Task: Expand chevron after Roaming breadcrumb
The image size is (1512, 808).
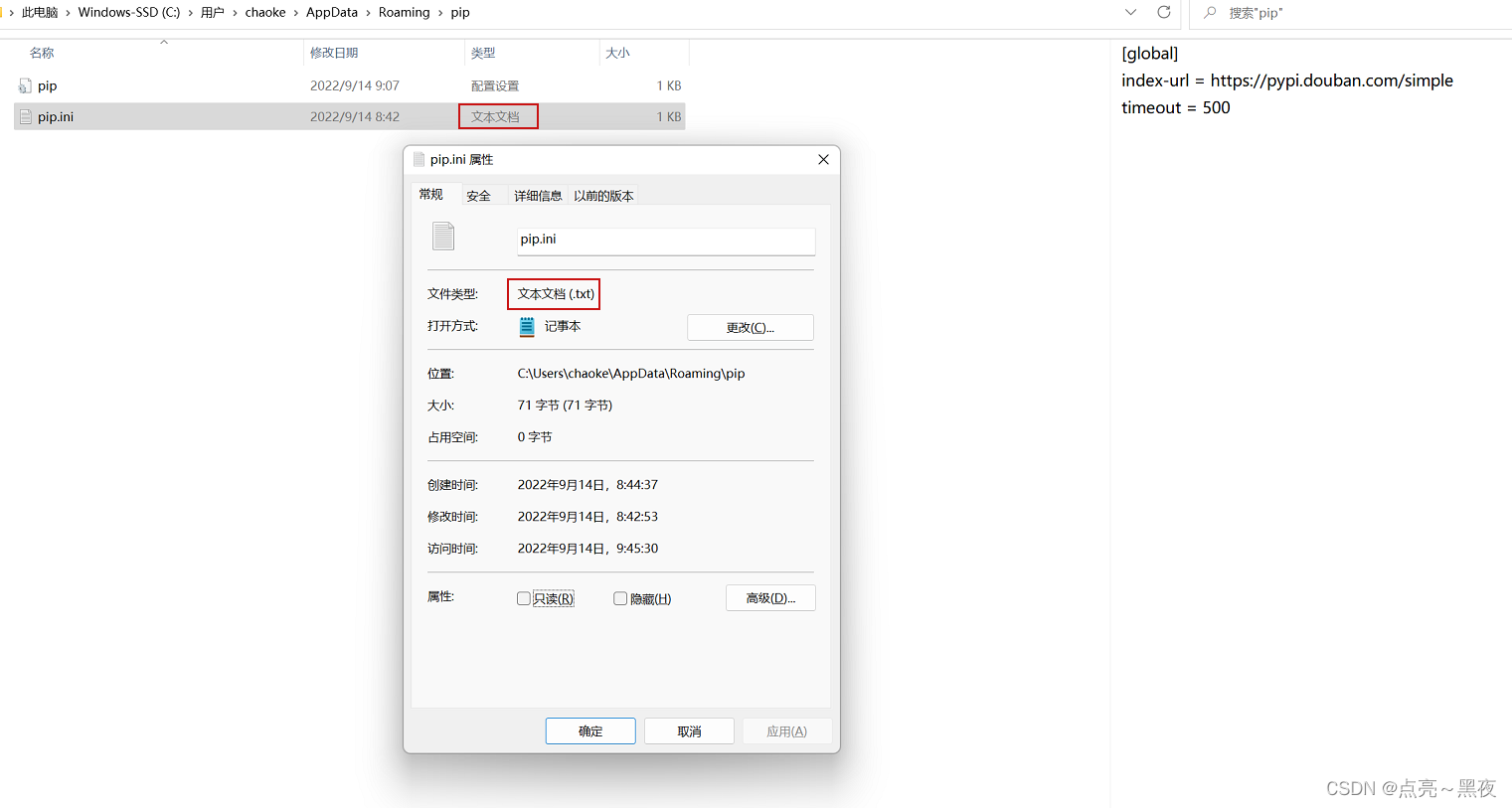Action: [440, 13]
